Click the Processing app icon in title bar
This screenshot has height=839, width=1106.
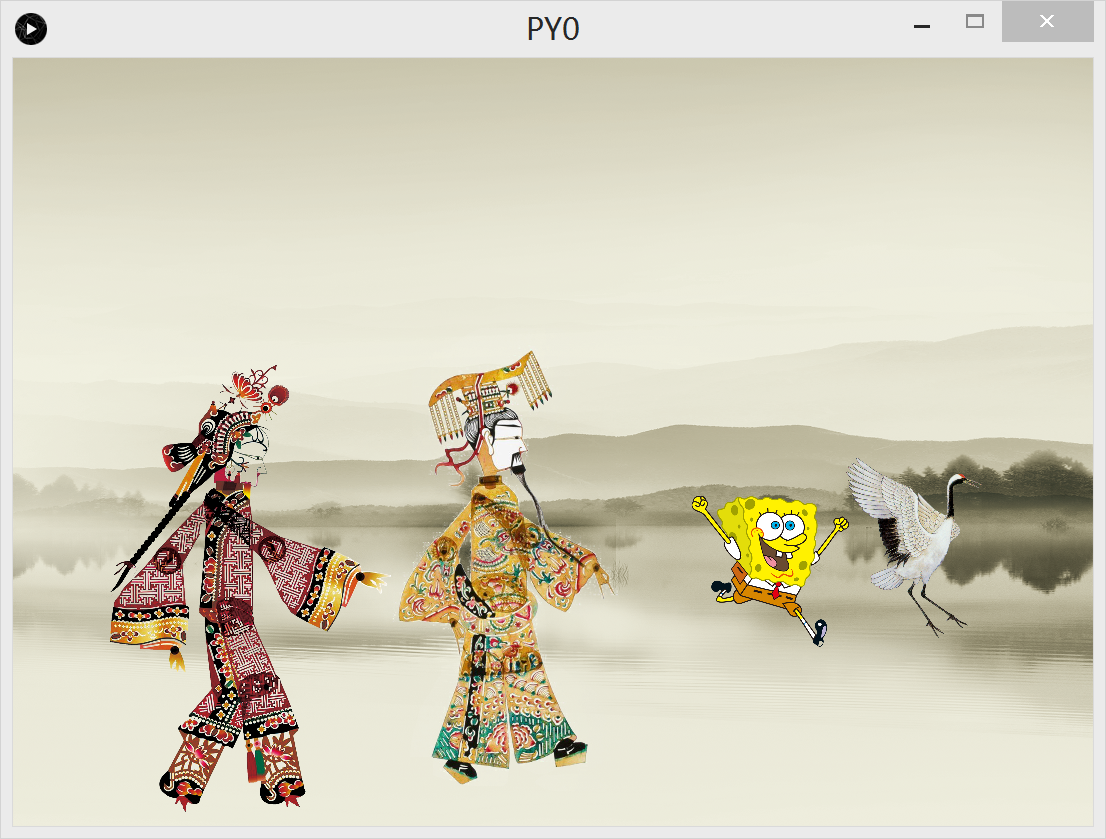31,29
